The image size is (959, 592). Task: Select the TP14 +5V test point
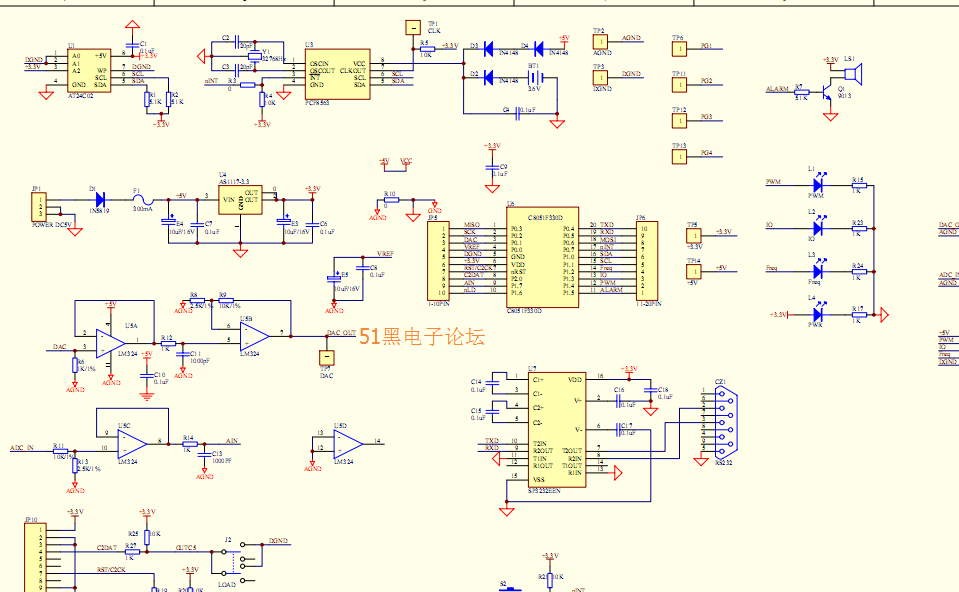[x=694, y=272]
